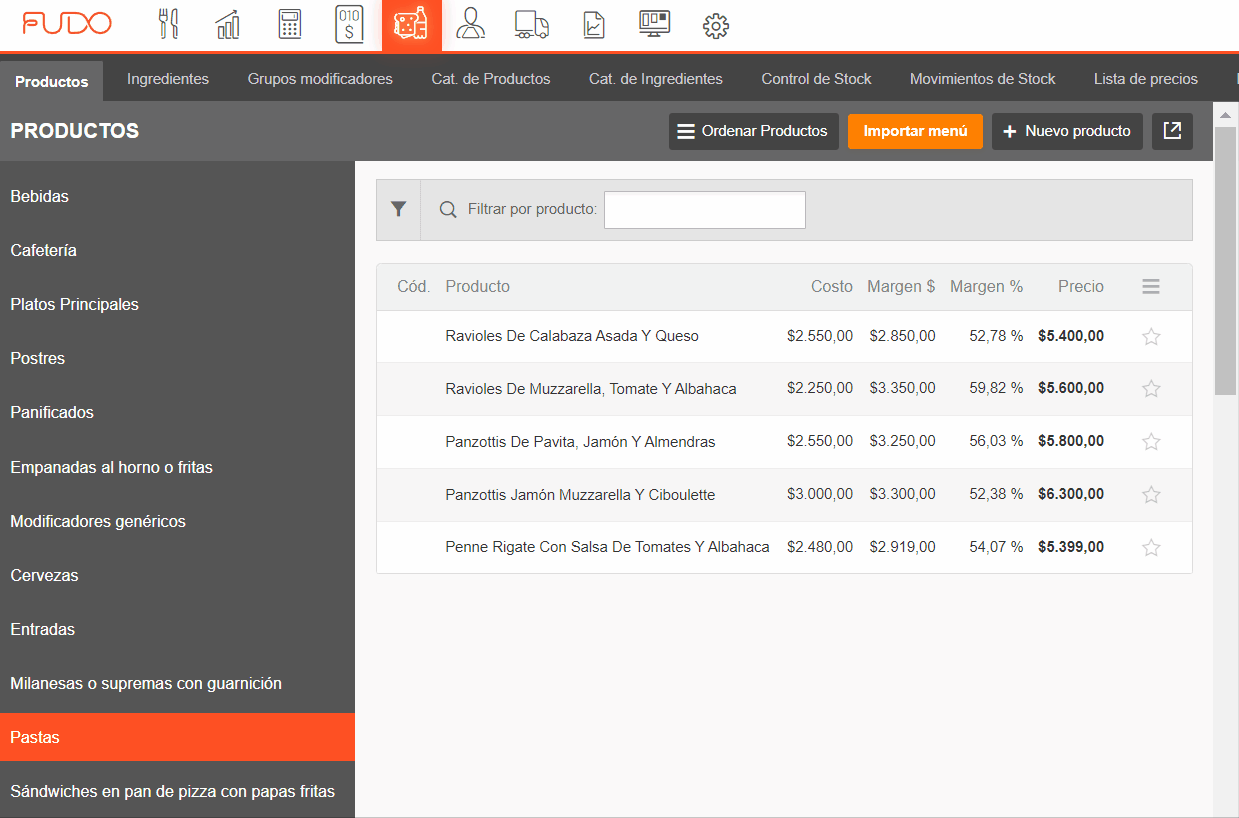Click the Importar menú button
Viewport: 1239px width, 818px height.
tap(916, 131)
